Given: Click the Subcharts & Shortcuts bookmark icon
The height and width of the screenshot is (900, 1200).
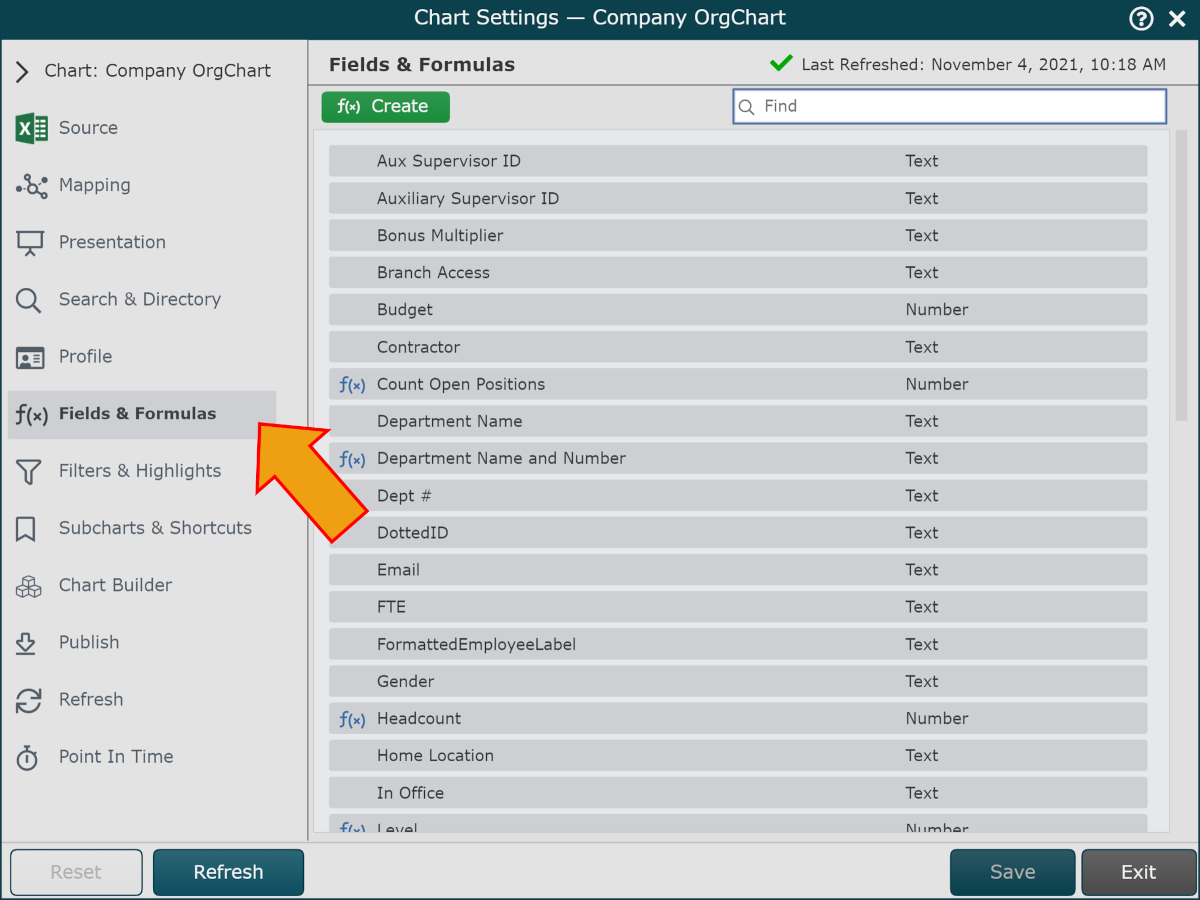Looking at the screenshot, I should 27,529.
